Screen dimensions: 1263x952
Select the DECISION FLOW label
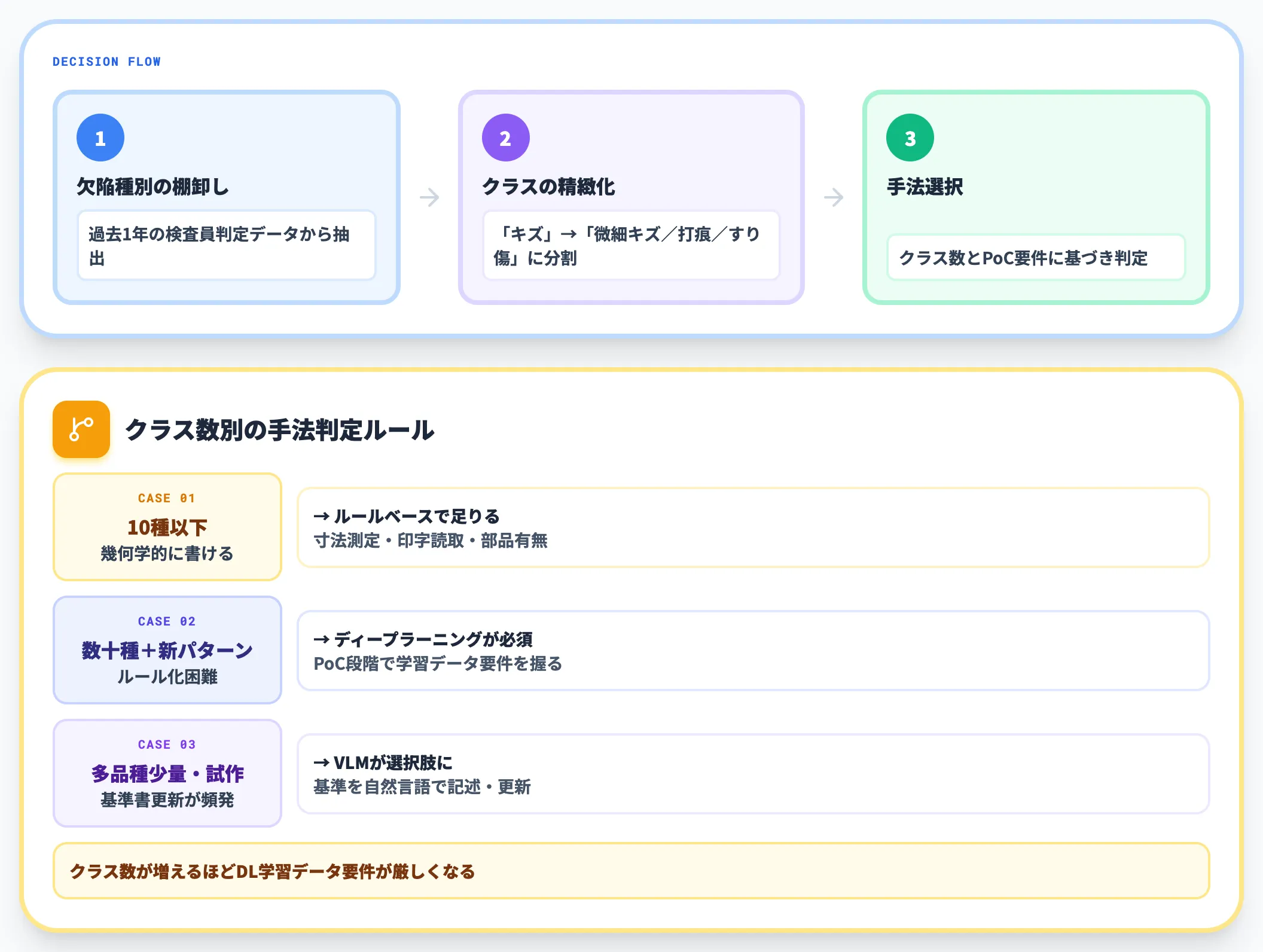point(106,62)
